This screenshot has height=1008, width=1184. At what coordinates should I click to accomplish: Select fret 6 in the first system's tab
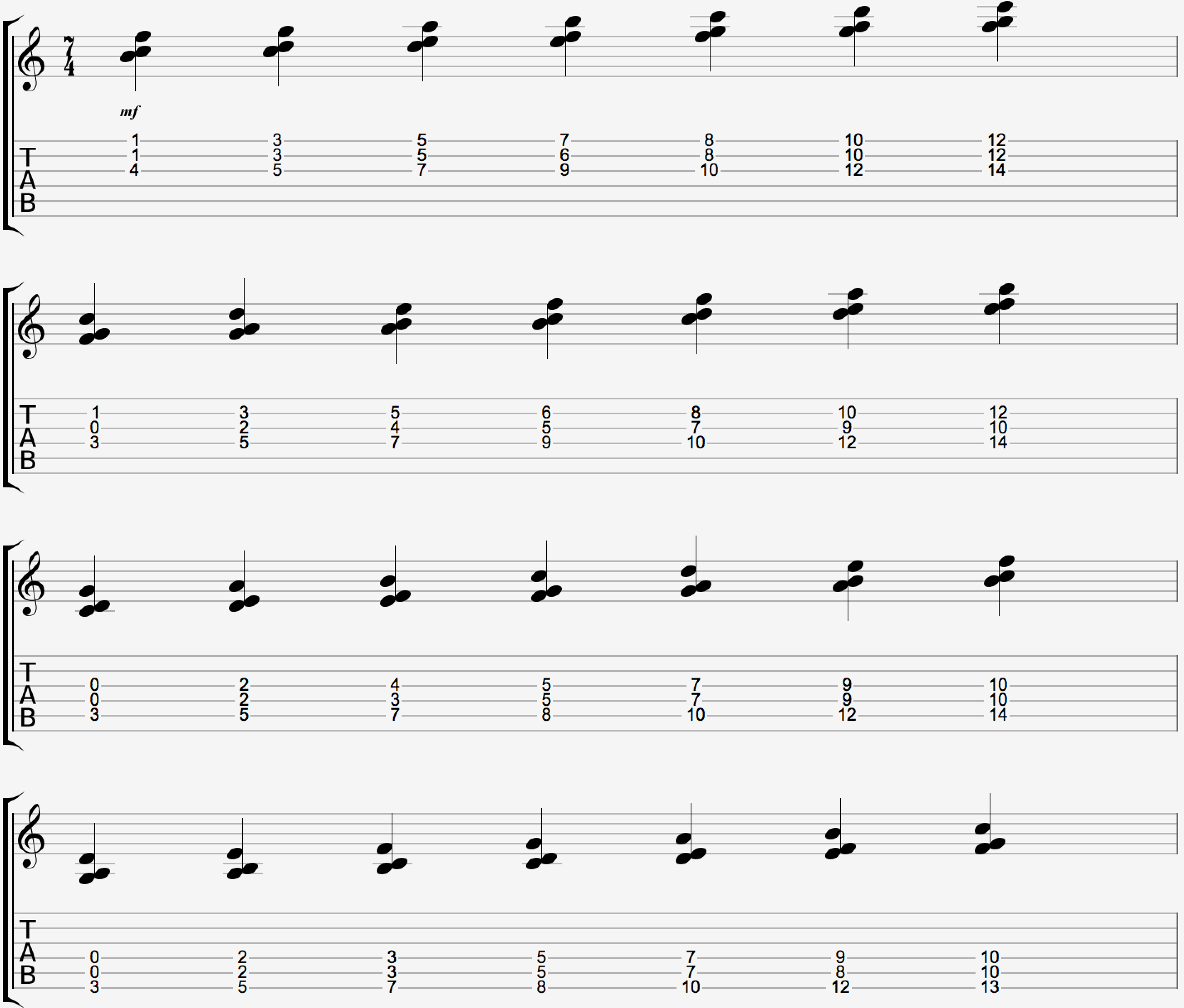click(564, 155)
